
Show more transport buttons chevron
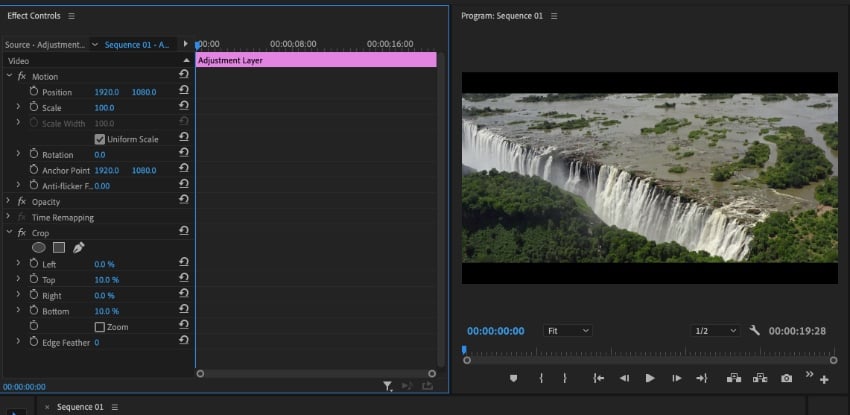click(x=809, y=374)
